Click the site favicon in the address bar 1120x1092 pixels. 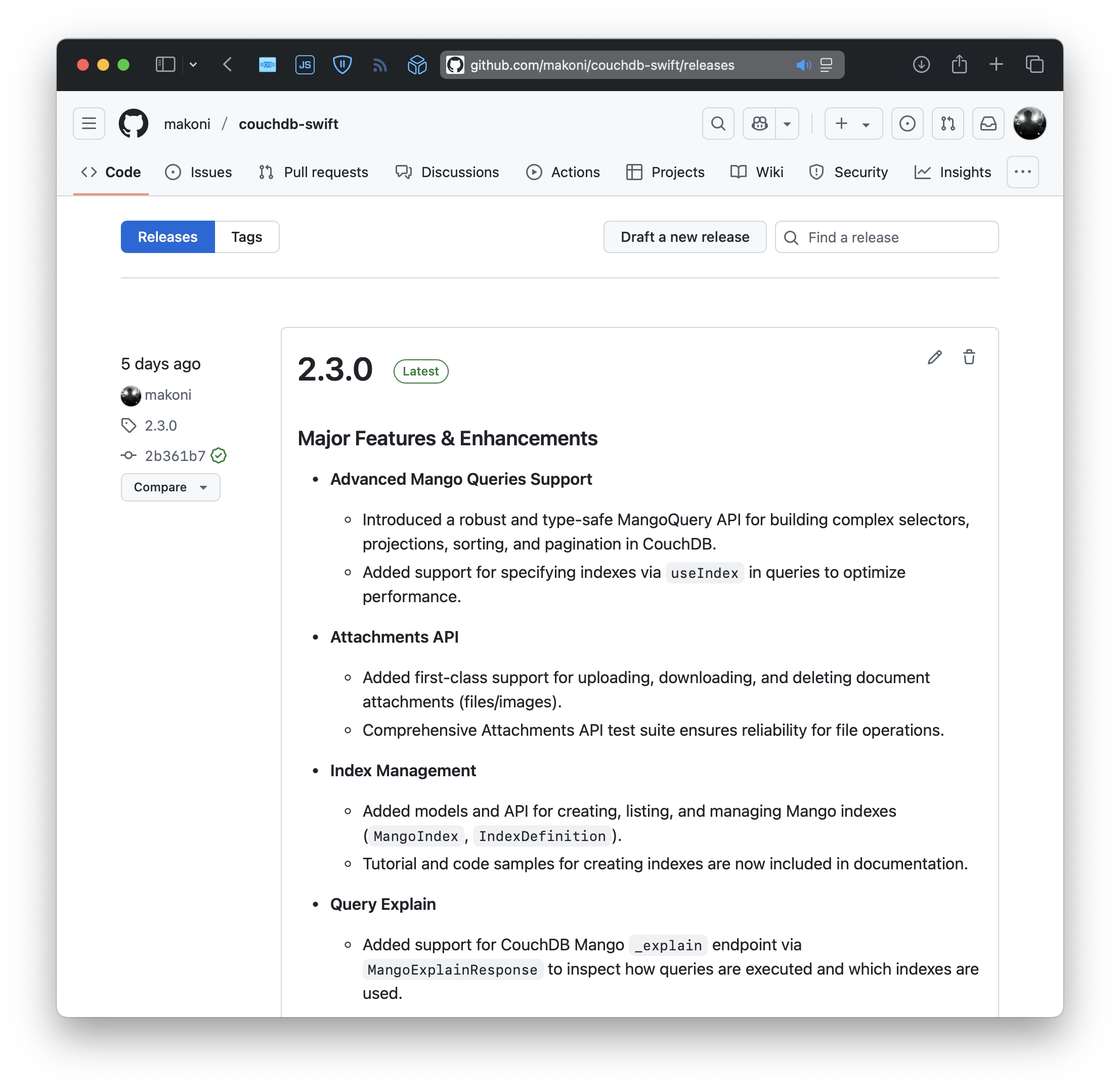point(455,65)
